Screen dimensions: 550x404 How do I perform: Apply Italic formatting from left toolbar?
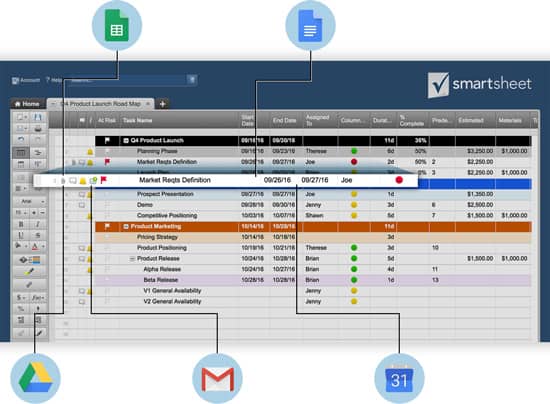38,224
